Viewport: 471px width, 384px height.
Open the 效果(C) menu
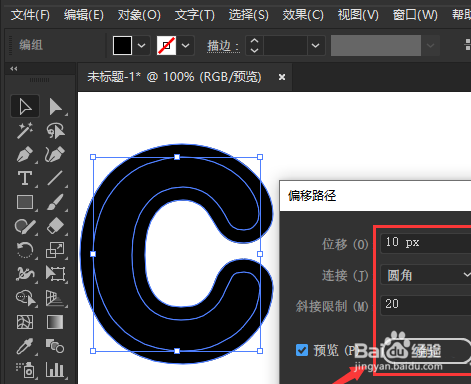click(x=303, y=15)
